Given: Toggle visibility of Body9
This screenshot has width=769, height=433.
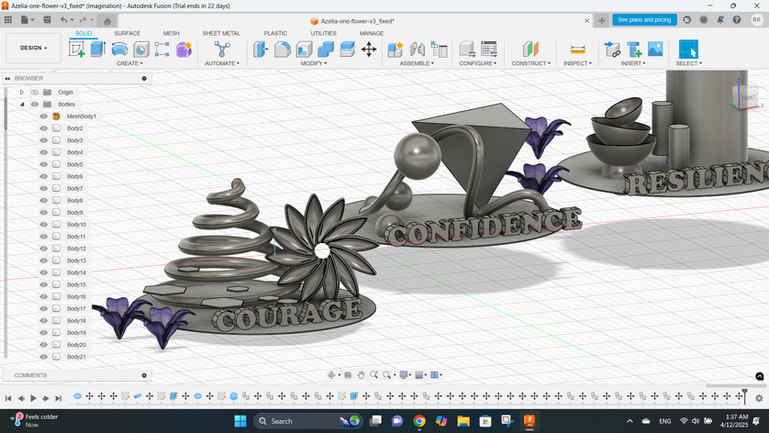Looking at the screenshot, I should 44,212.
